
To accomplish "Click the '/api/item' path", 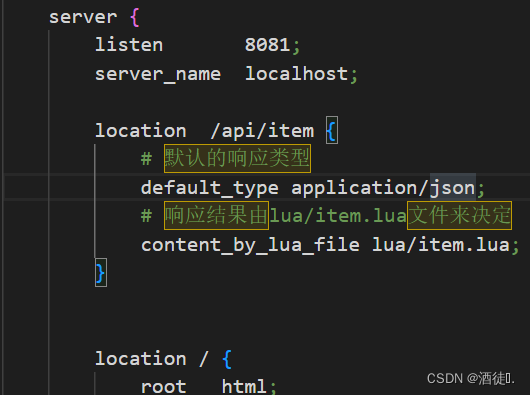I will coord(262,131).
